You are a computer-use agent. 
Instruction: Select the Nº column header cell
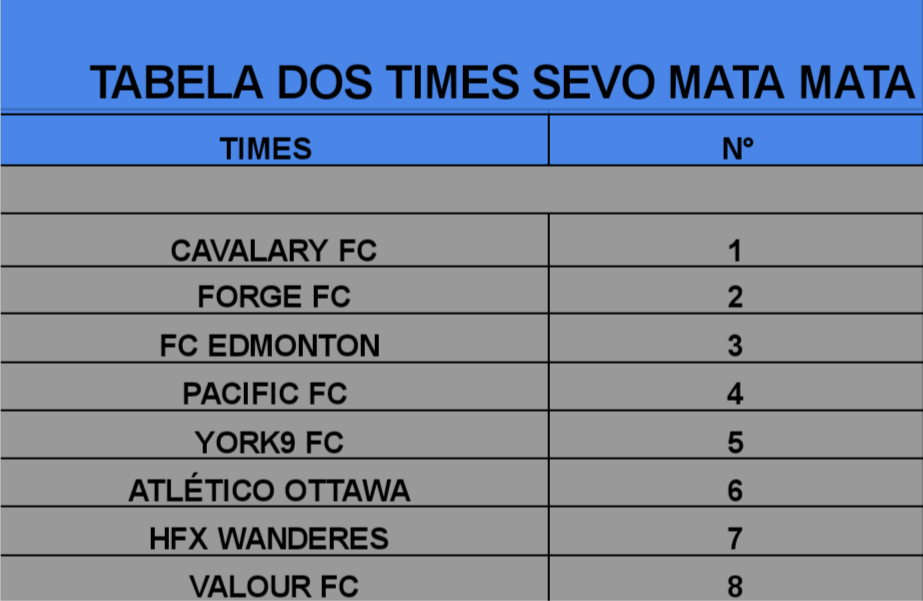tap(736, 149)
